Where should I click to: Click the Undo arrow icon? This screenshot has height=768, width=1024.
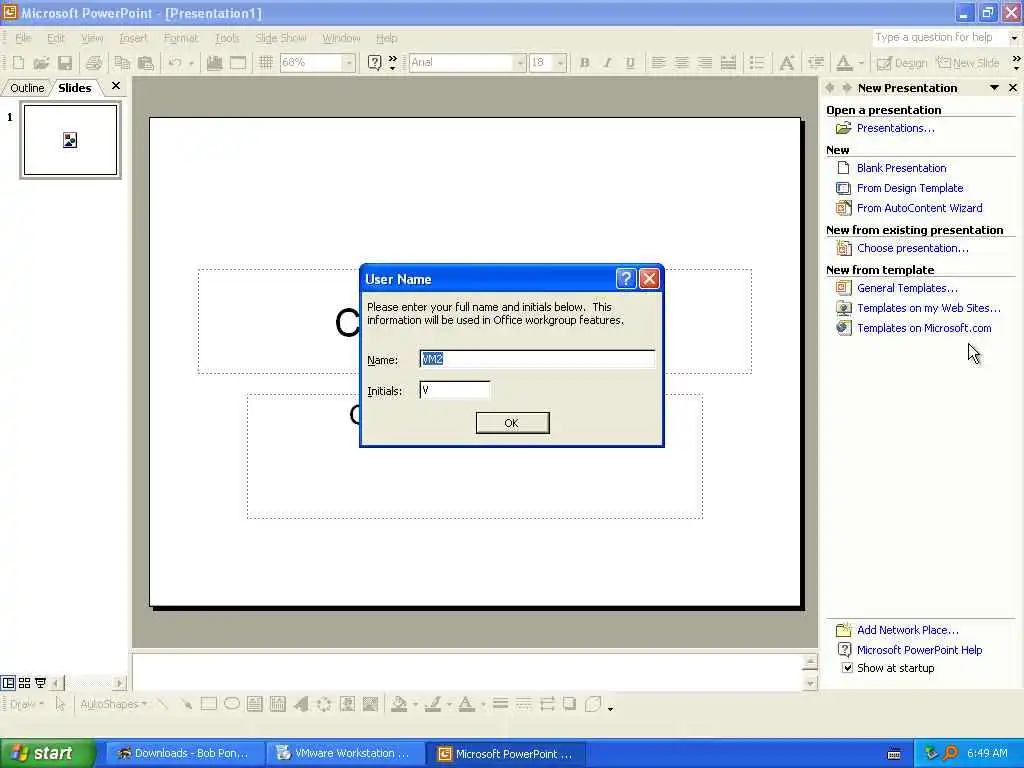pyautogui.click(x=174, y=63)
